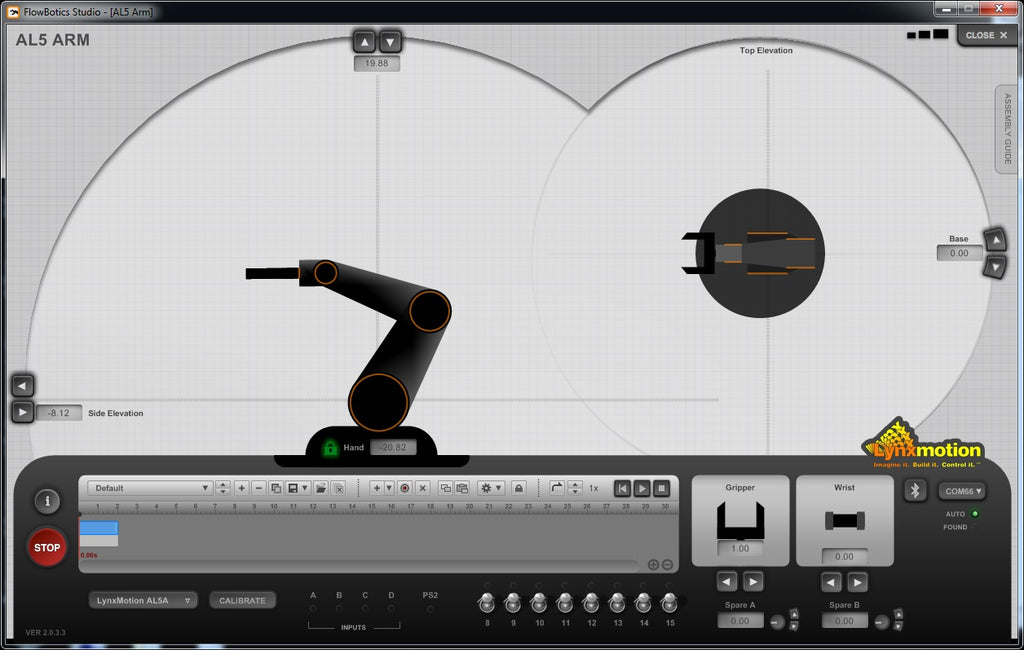
Task: Click the info button above STOP
Action: pyautogui.click(x=47, y=501)
